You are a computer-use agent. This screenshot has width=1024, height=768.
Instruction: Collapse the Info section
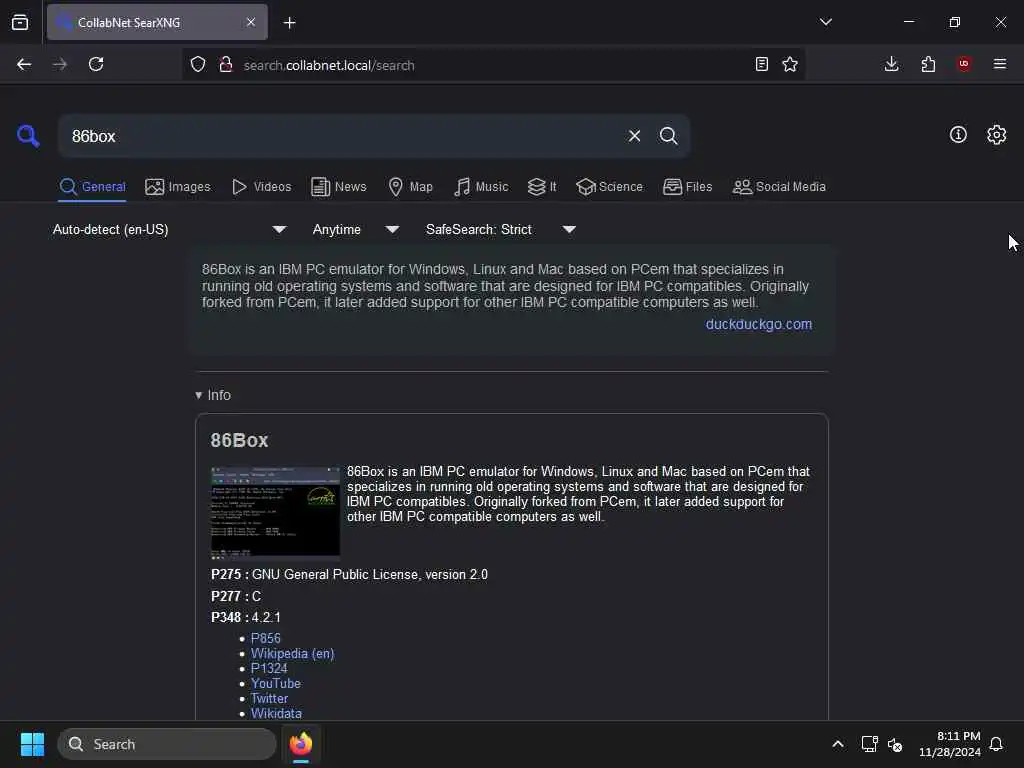213,395
